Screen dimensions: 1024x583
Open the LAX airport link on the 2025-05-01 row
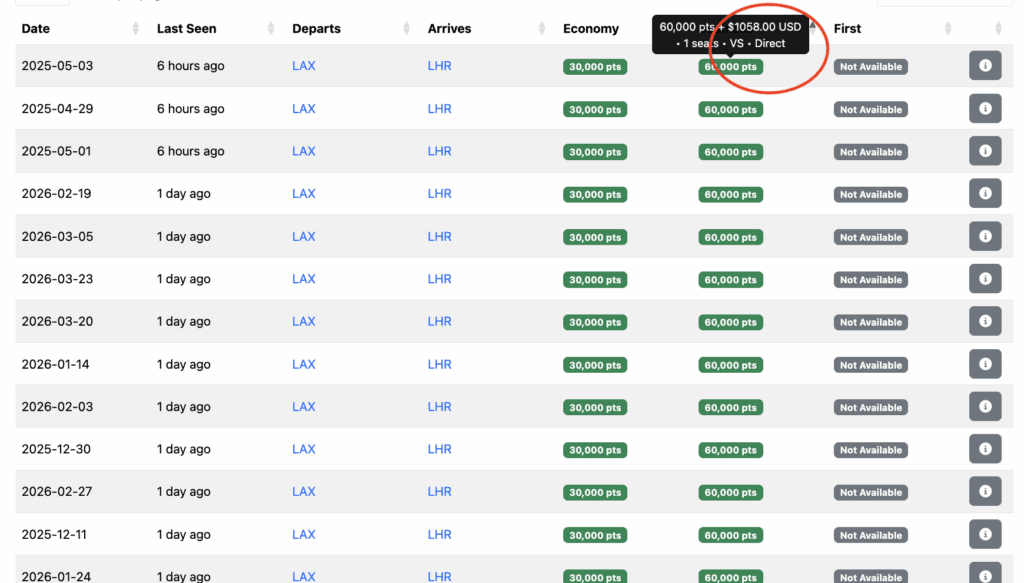[304, 151]
